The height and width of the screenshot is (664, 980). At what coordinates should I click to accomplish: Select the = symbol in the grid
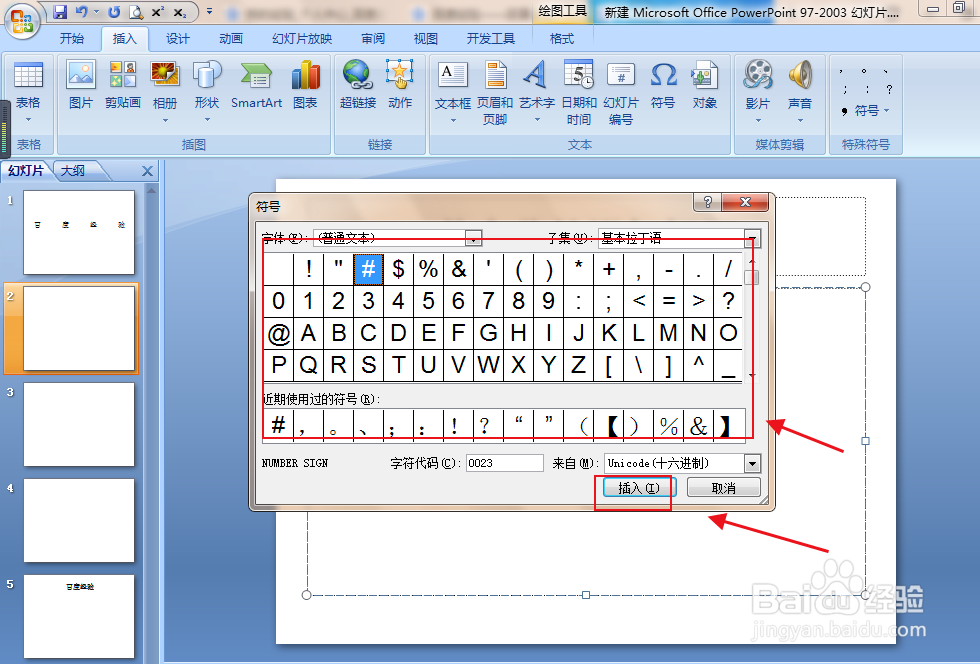click(668, 301)
